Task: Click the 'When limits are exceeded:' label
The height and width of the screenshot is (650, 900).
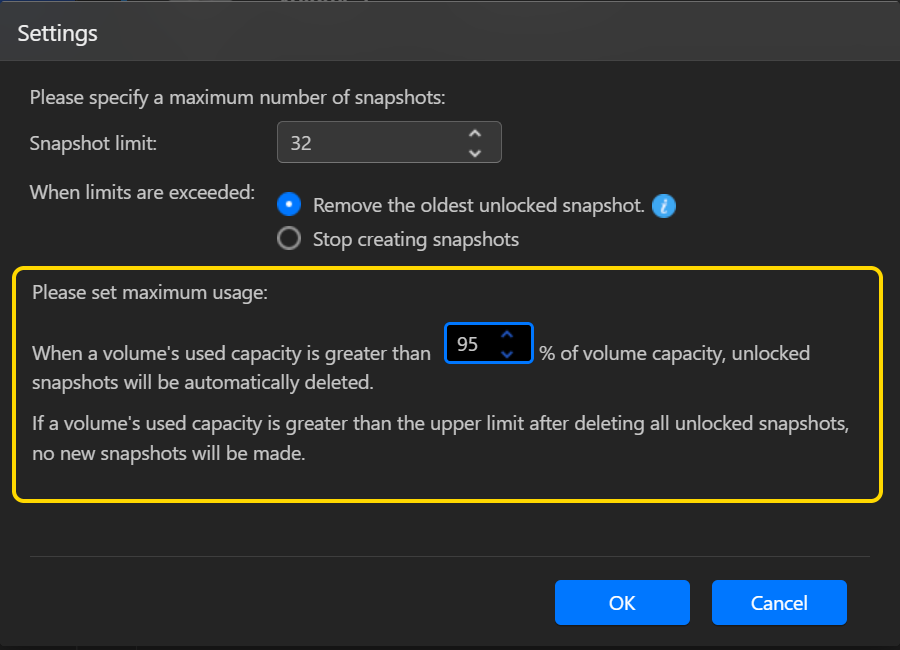Action: tap(143, 191)
